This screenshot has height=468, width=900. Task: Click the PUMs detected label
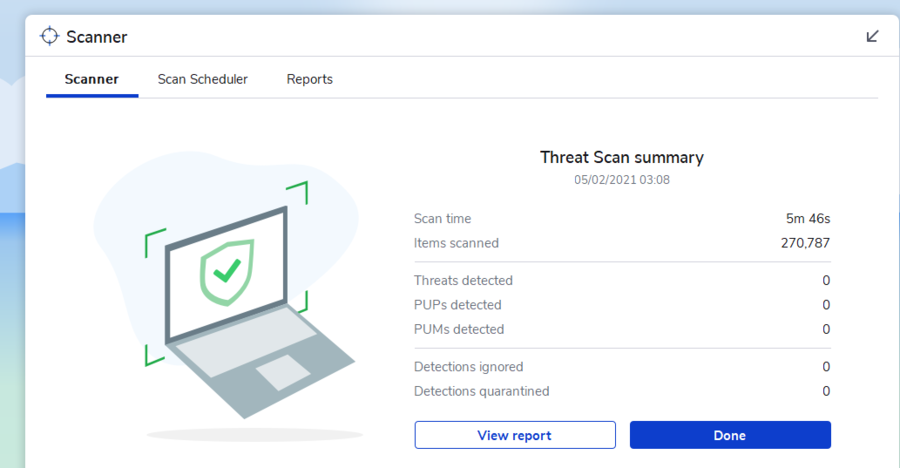[459, 330]
